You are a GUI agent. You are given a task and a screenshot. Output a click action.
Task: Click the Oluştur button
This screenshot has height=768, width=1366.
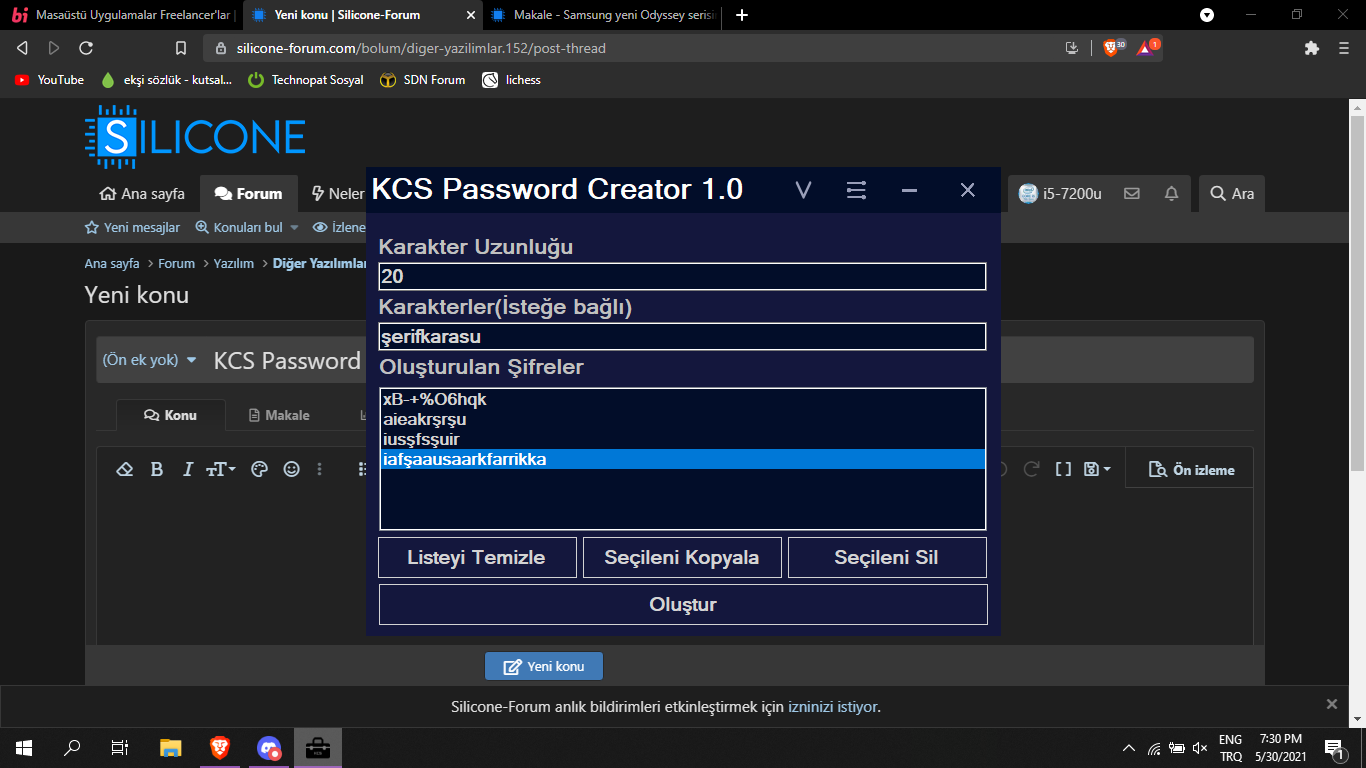tap(683, 604)
